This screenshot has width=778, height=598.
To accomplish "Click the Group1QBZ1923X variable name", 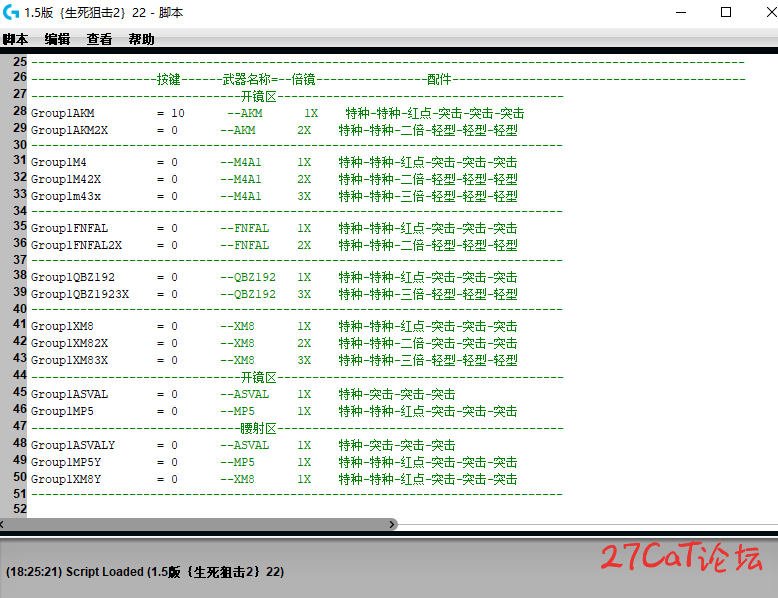I will click(80, 294).
